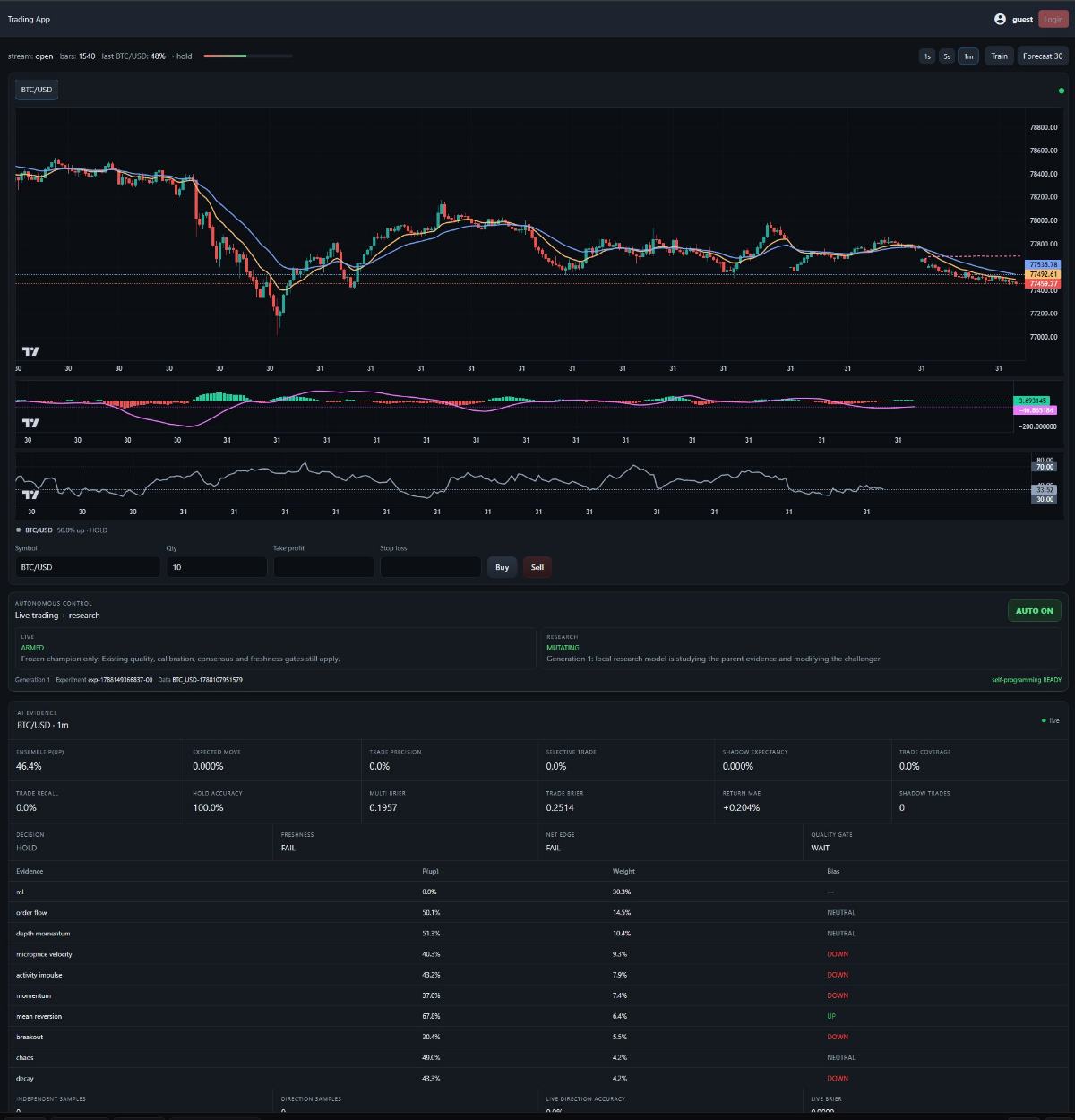
Task: Select the 1s timeframe
Action: point(927,56)
